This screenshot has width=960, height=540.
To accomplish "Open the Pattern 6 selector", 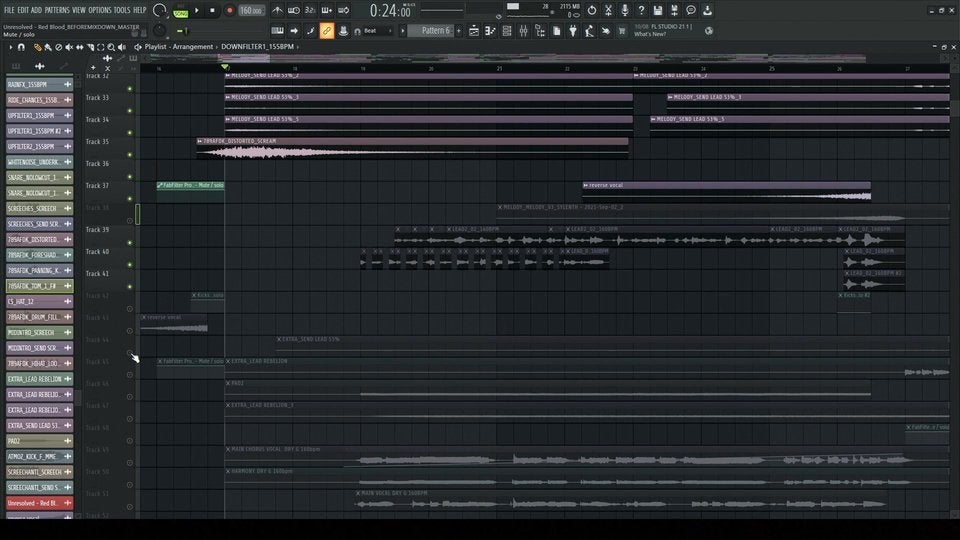I will pos(431,31).
